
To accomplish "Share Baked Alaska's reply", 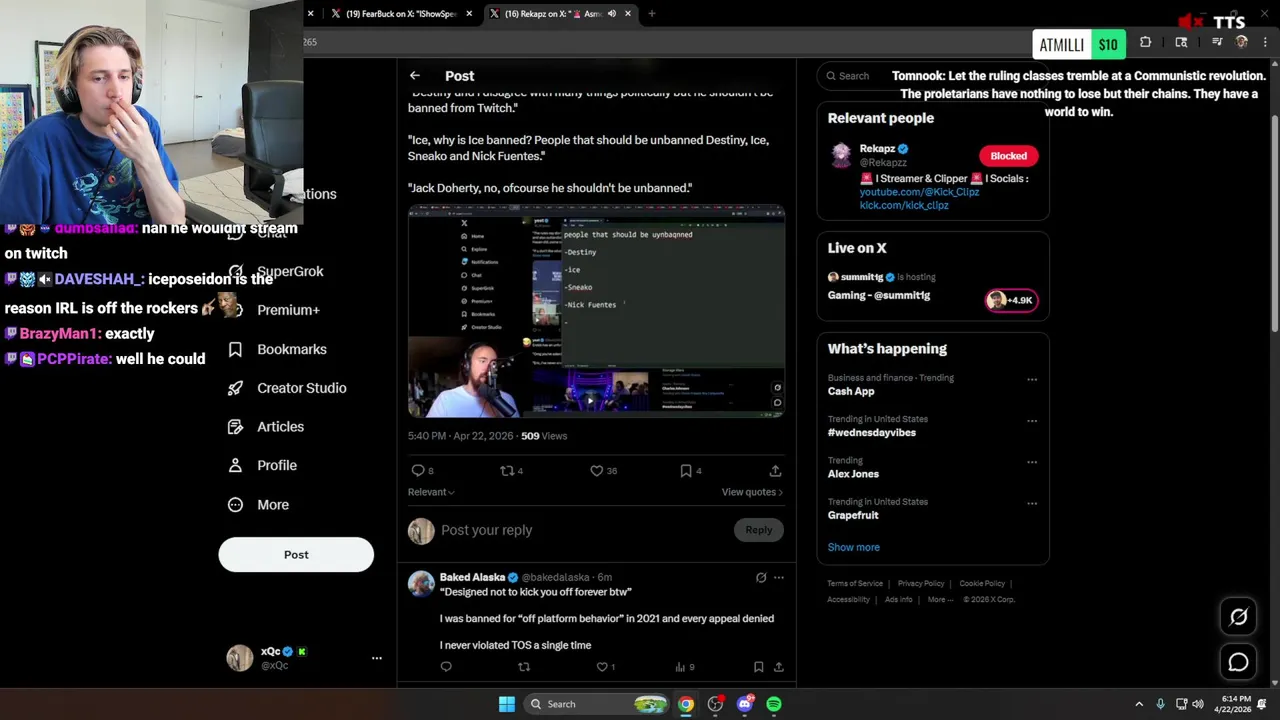I will [x=778, y=667].
